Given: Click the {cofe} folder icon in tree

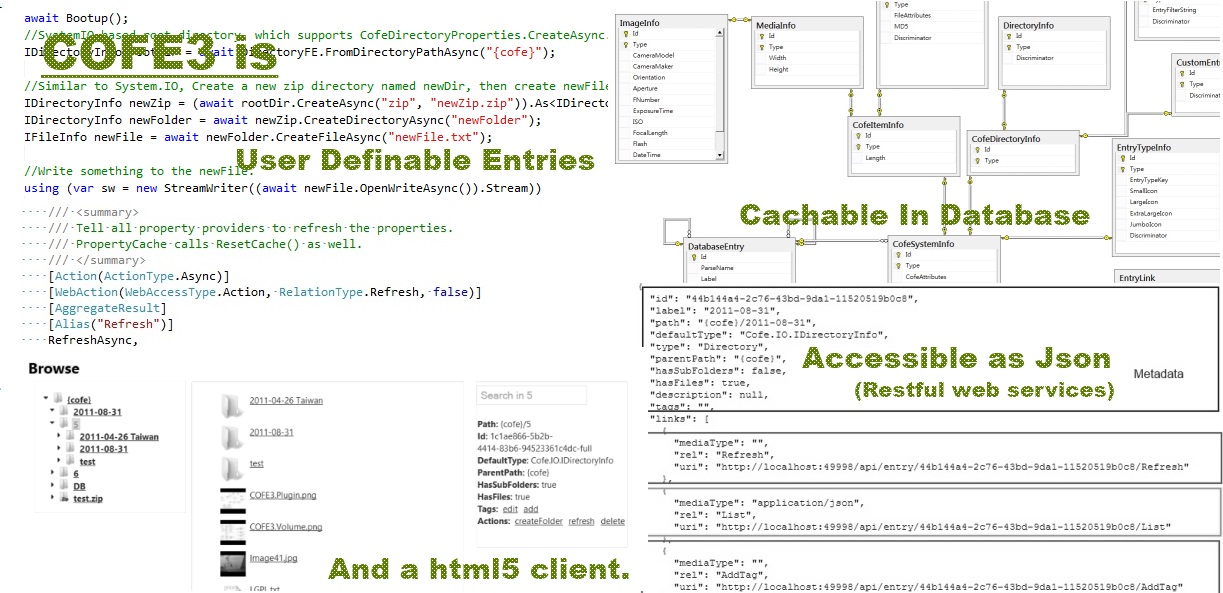Looking at the screenshot, I should pos(58,397).
